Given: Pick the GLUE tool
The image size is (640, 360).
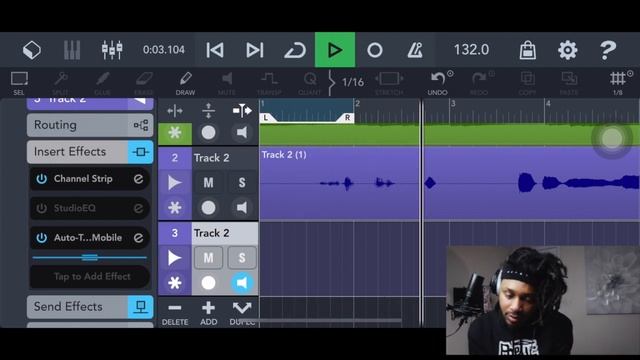Looking at the screenshot, I should coord(102,83).
